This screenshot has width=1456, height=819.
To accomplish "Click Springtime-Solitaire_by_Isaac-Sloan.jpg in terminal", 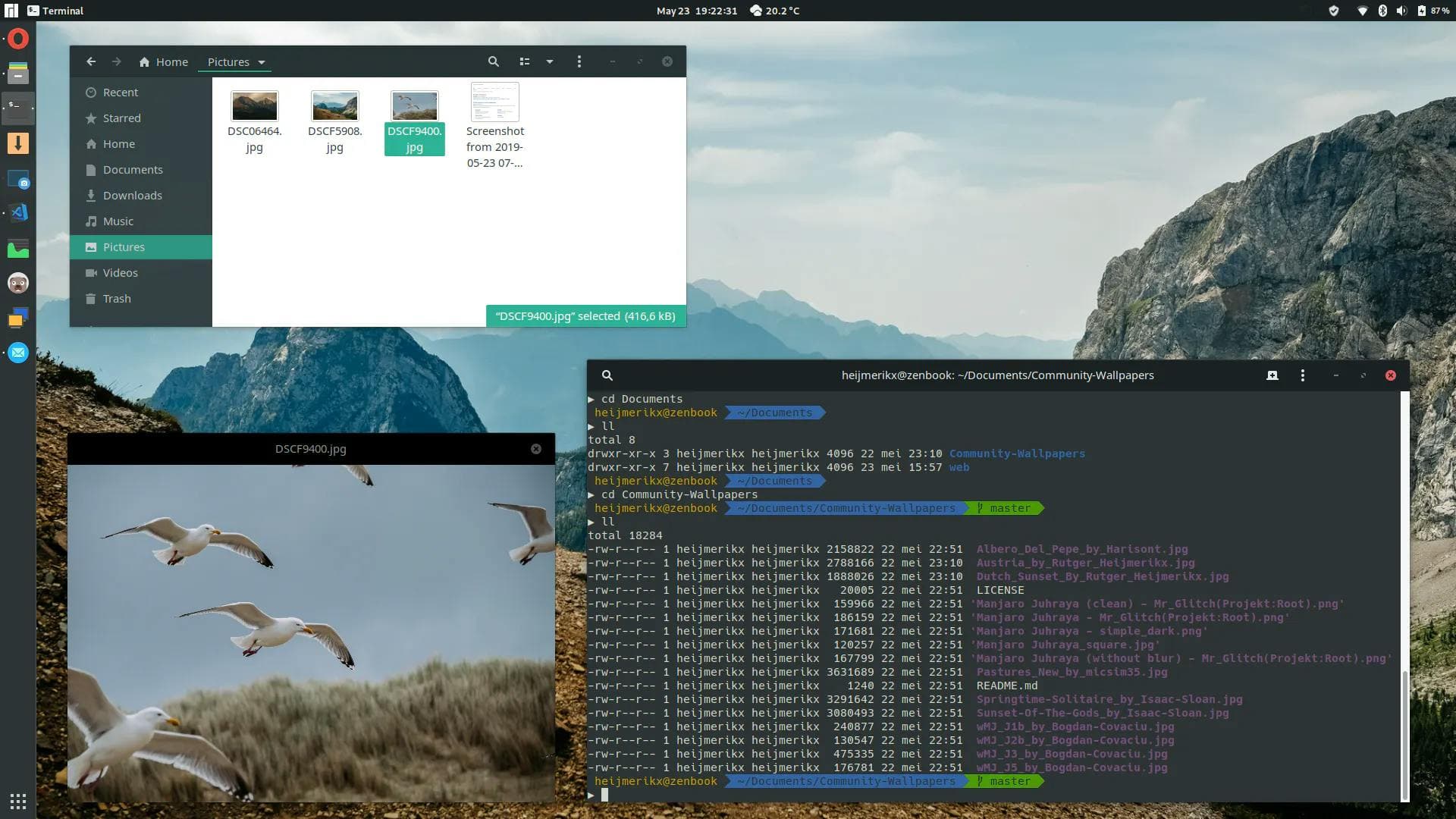I will (x=1109, y=699).
